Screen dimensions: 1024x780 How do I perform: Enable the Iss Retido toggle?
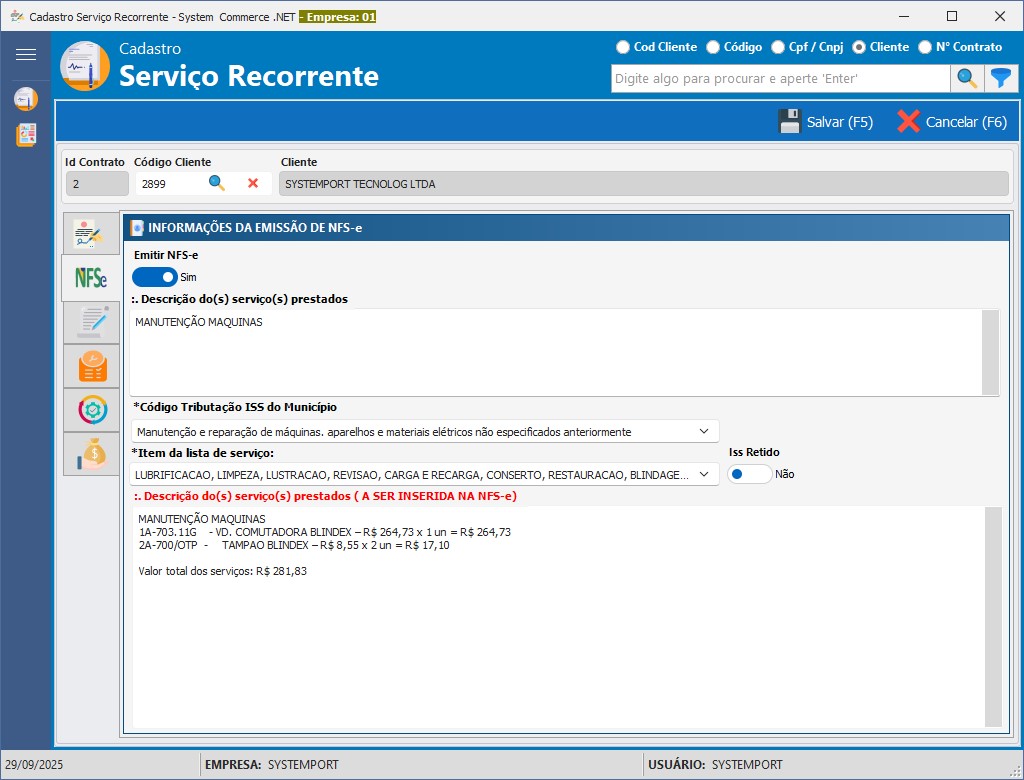(749, 475)
